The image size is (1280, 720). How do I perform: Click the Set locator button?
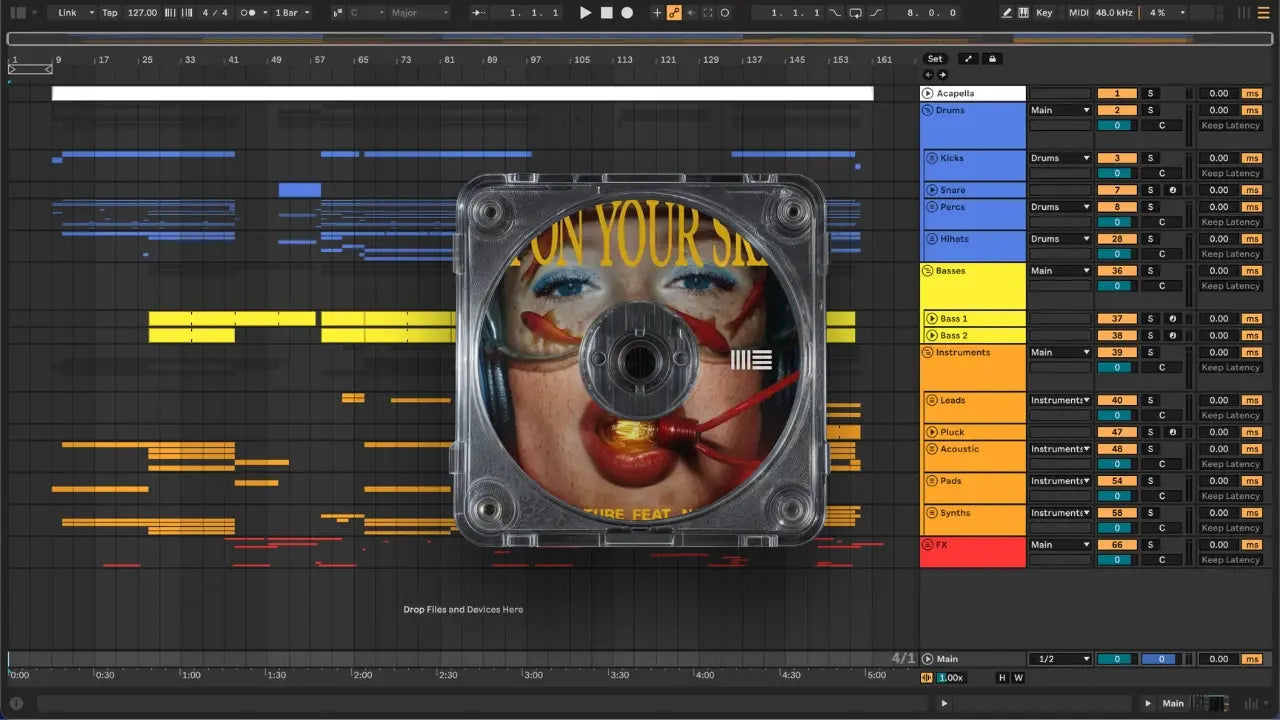click(x=934, y=59)
